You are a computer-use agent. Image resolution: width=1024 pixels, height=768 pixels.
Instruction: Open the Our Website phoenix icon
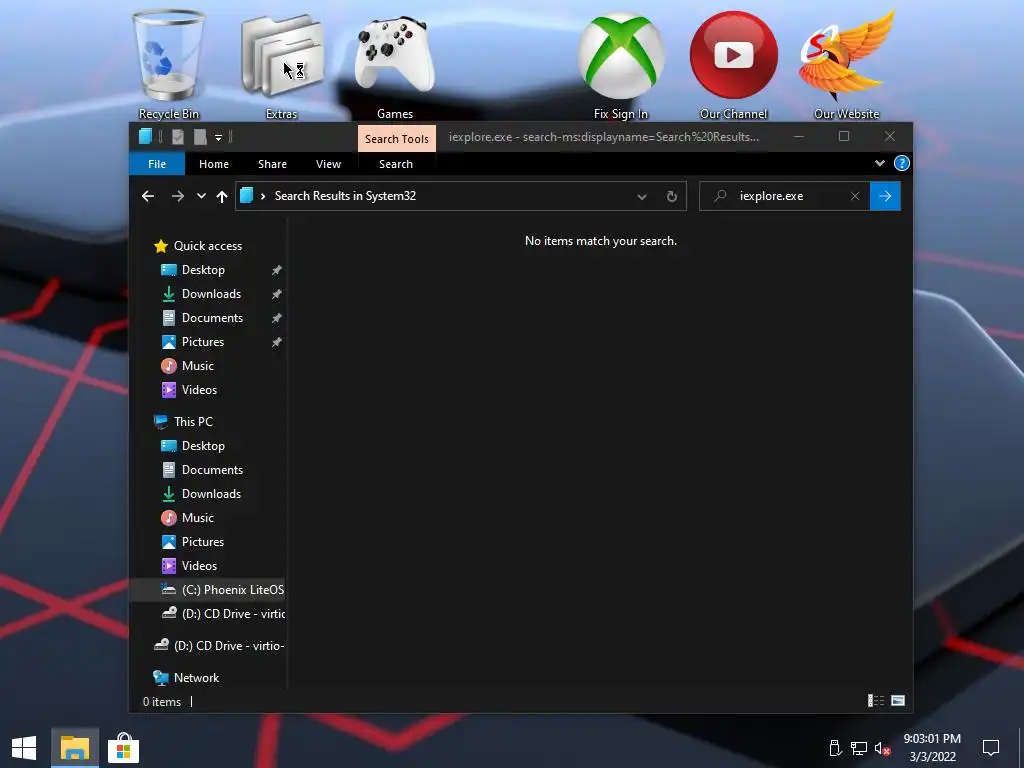click(x=846, y=65)
